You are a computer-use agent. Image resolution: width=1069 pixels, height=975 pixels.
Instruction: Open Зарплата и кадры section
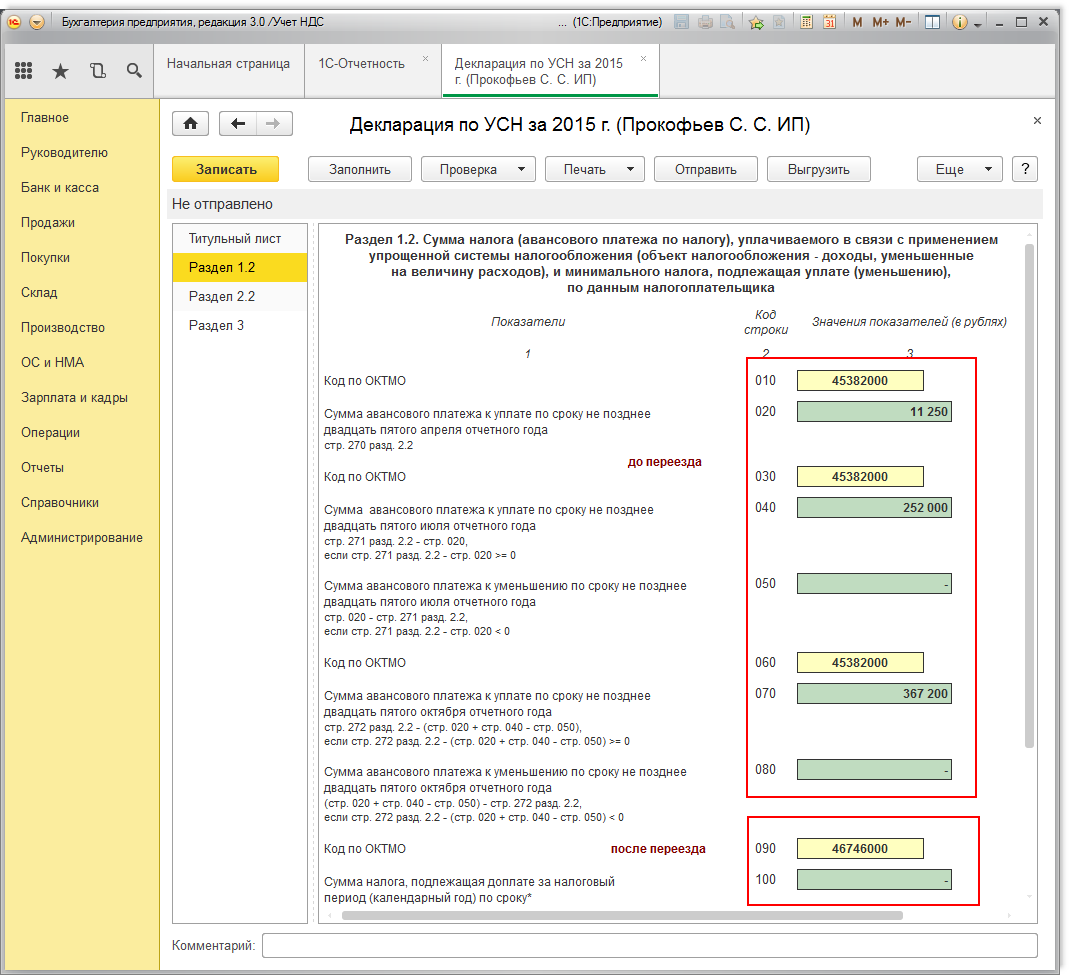point(74,398)
